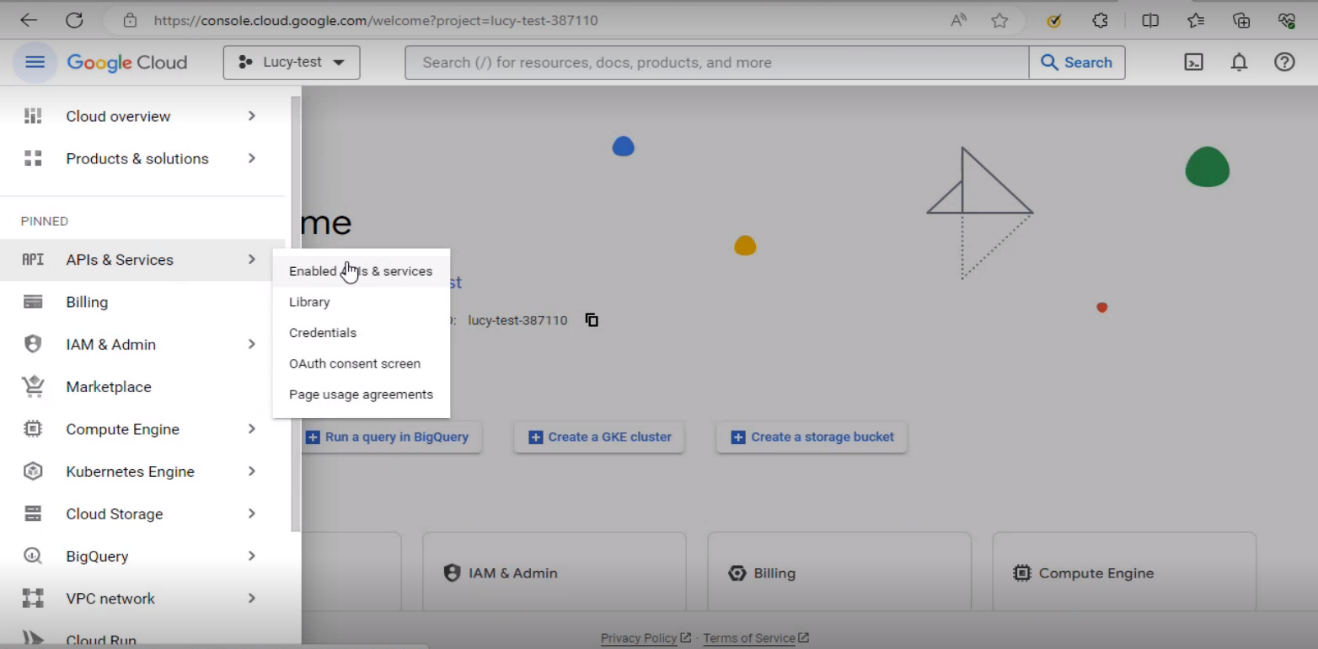Click Create a storage bucket button
1318x649 pixels.
[812, 437]
